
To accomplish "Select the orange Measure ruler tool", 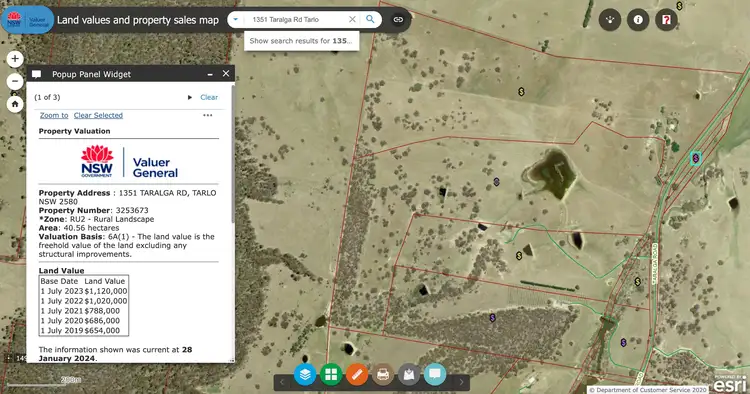I will (357, 374).
